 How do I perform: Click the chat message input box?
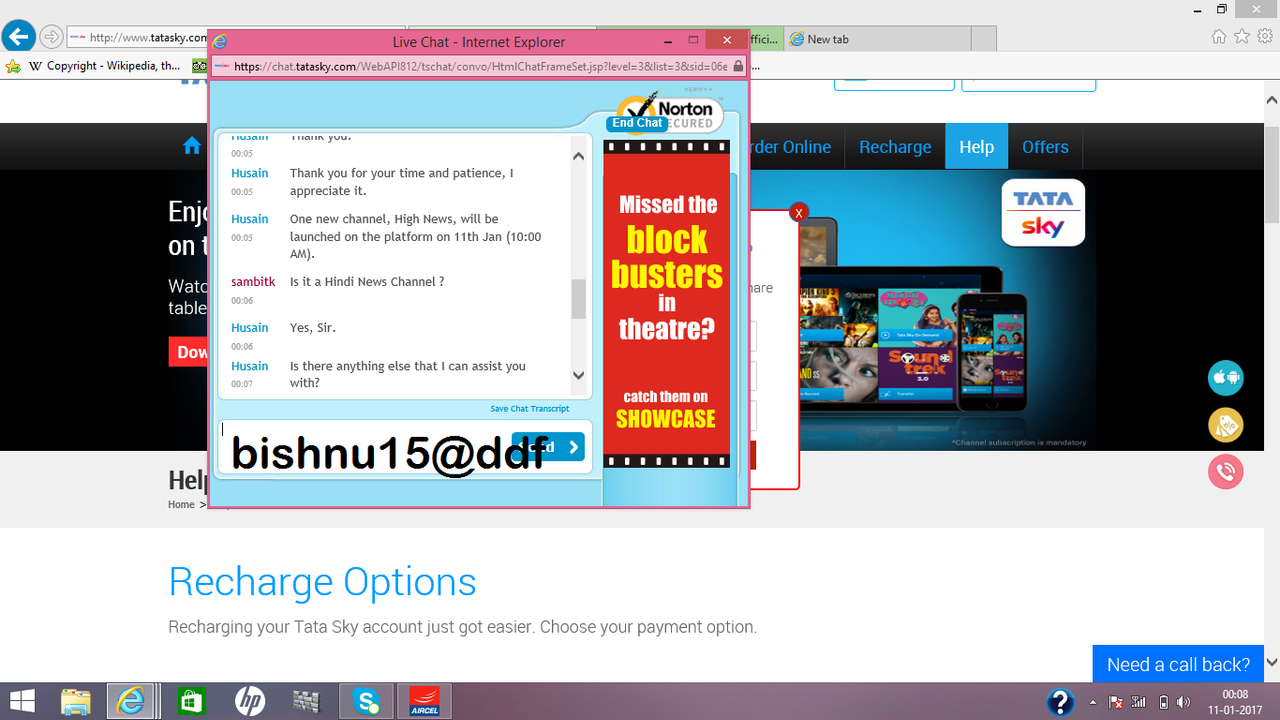(x=405, y=447)
